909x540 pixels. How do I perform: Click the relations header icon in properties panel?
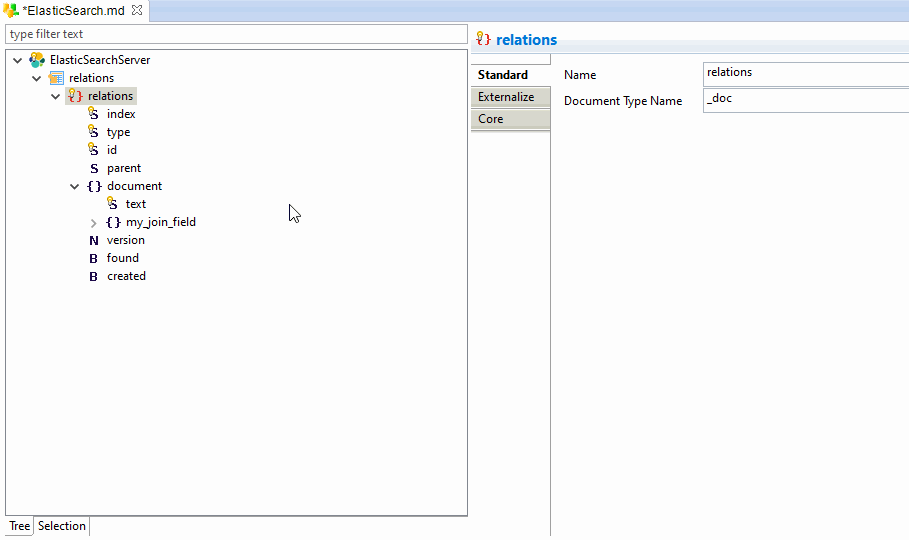pyautogui.click(x=483, y=39)
